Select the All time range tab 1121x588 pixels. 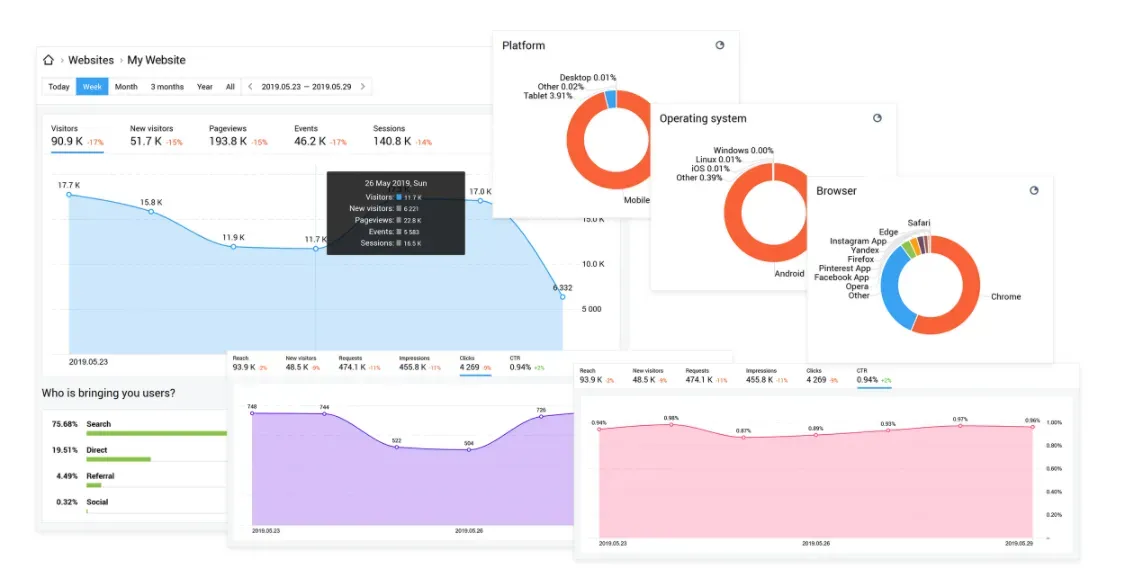tap(230, 86)
